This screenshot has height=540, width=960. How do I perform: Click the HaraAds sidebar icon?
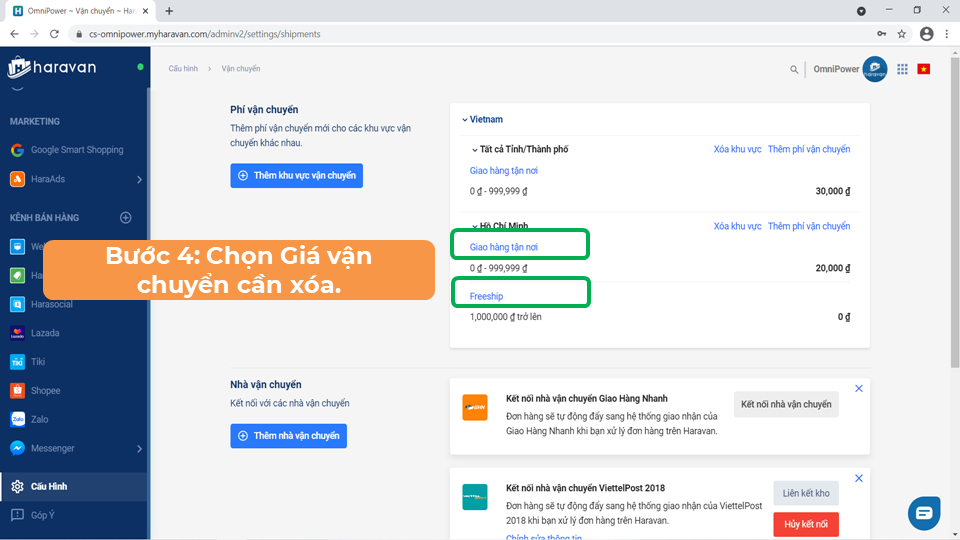click(x=18, y=179)
